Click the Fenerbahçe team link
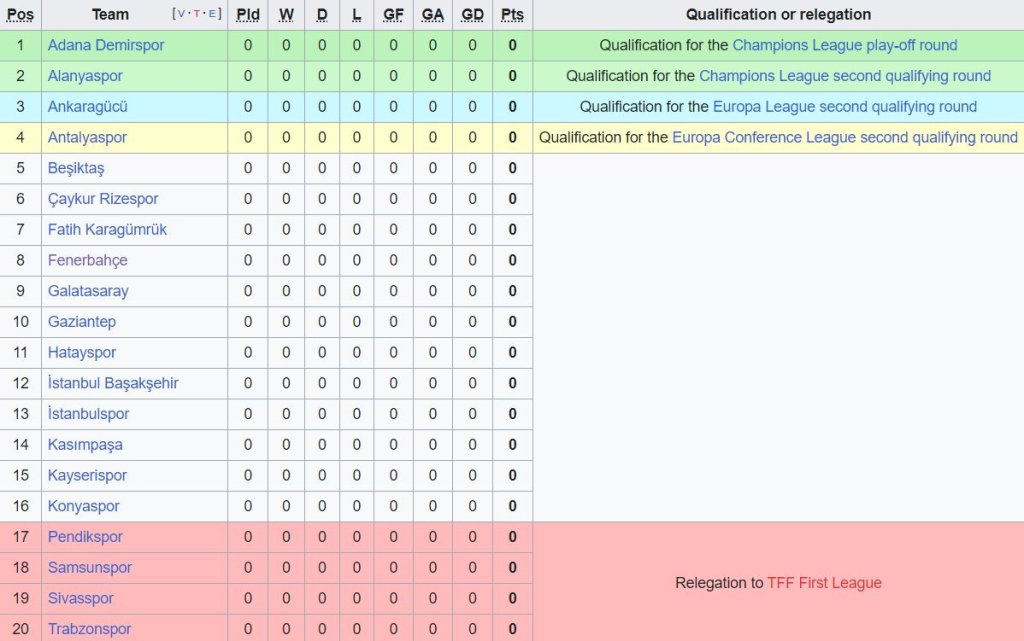This screenshot has width=1024, height=641. (x=87, y=260)
